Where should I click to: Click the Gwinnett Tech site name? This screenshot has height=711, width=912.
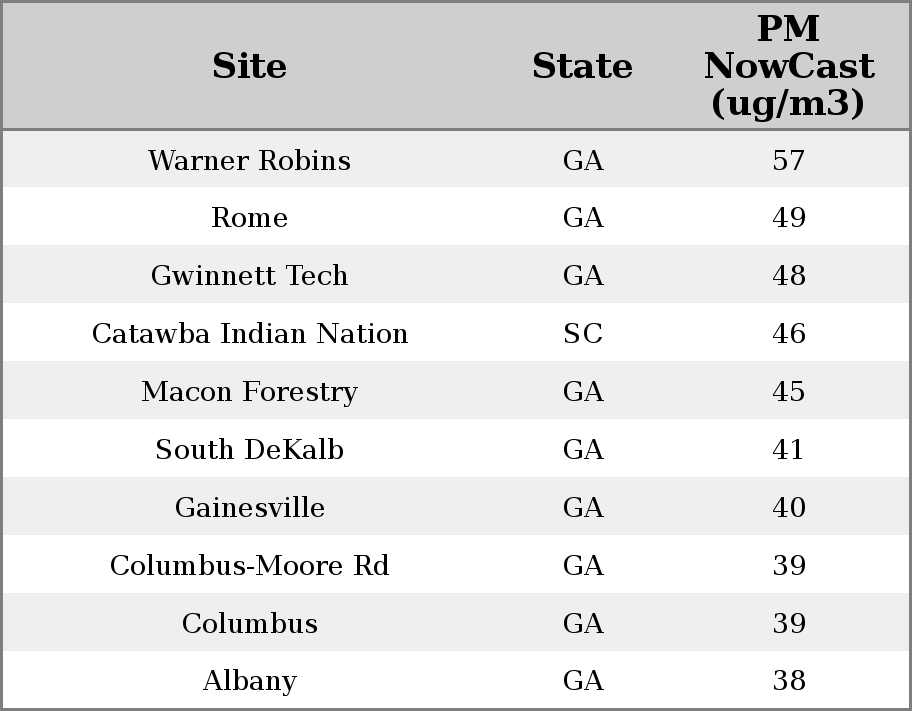click(249, 276)
